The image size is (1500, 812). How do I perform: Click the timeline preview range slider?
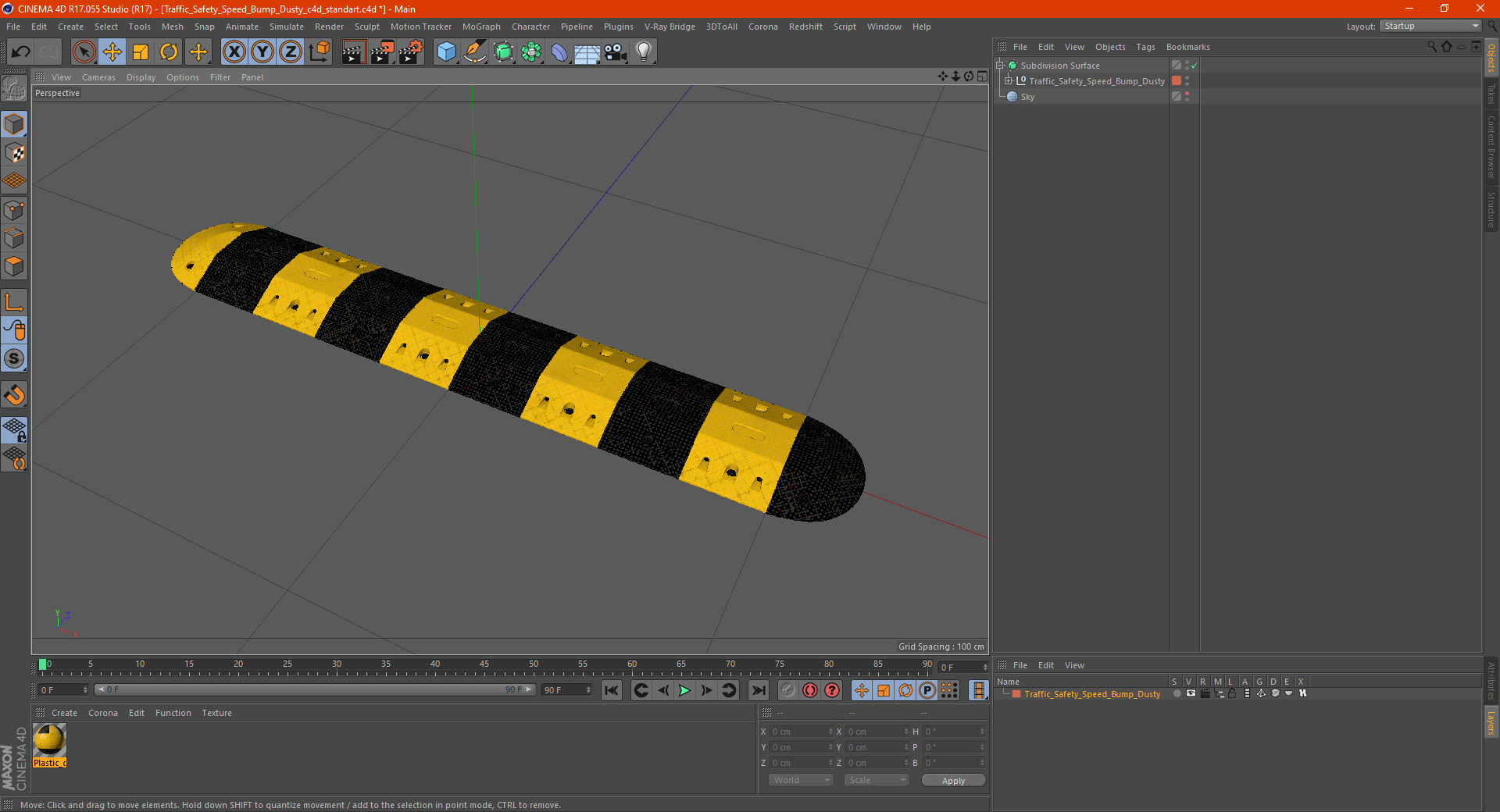point(314,689)
